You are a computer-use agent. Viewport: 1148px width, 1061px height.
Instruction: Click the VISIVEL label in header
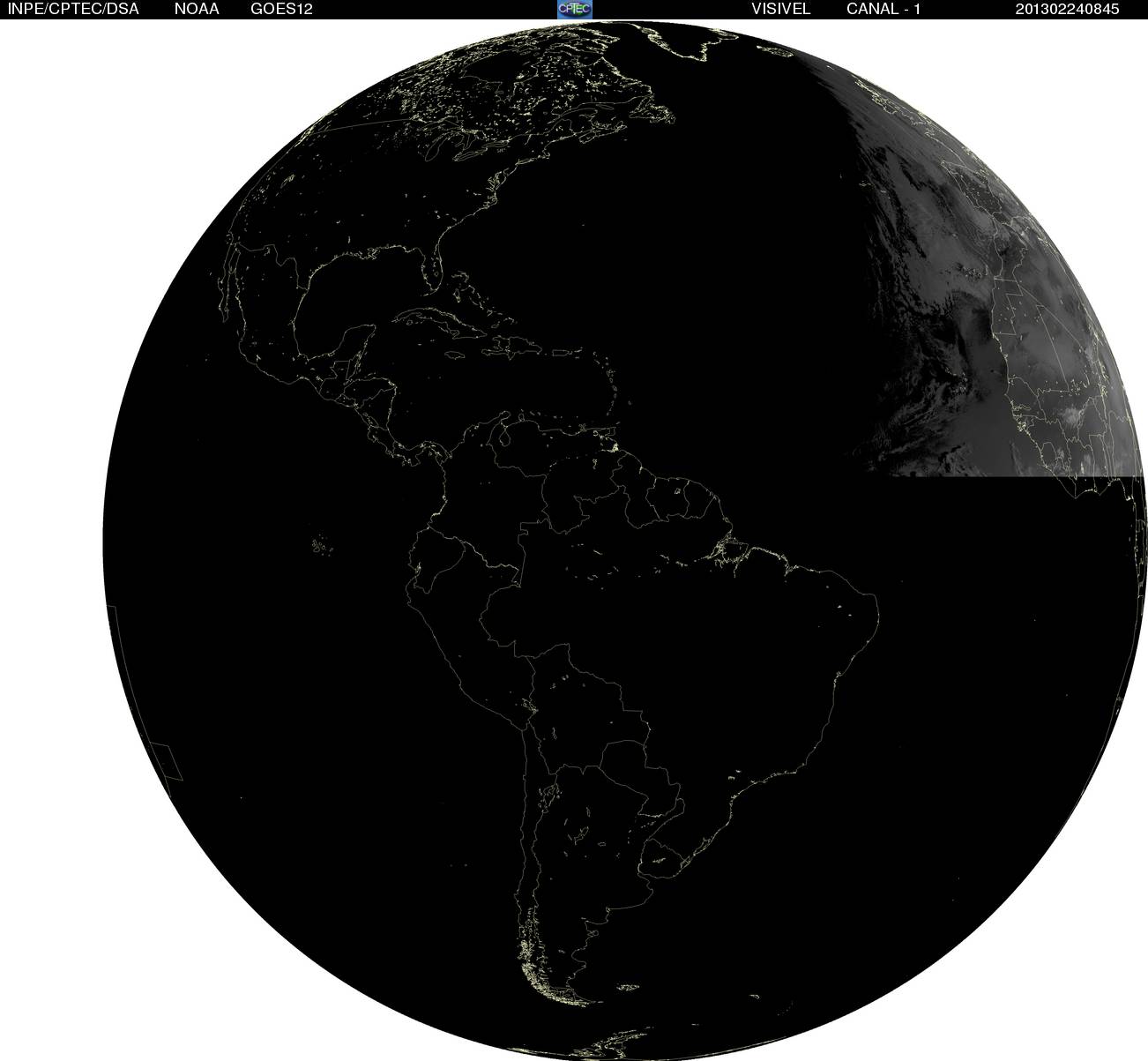[x=780, y=9]
